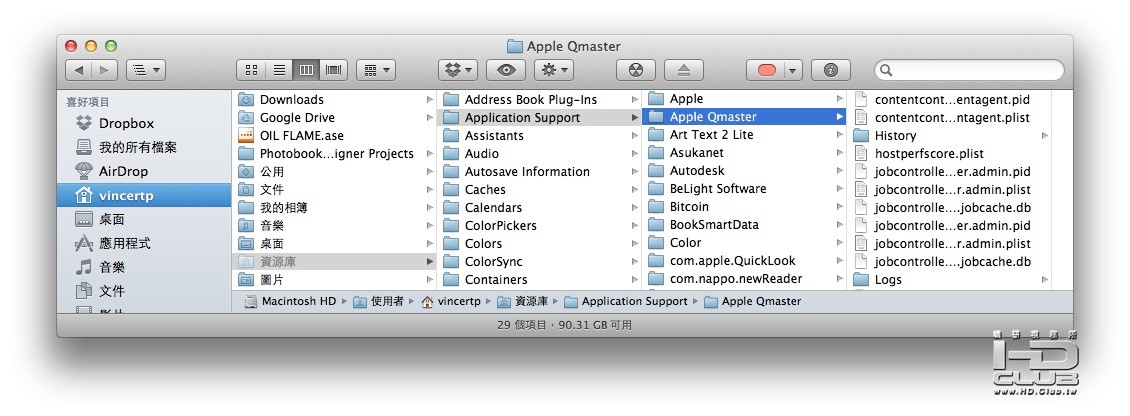Select the Assistants folder

(x=539, y=136)
